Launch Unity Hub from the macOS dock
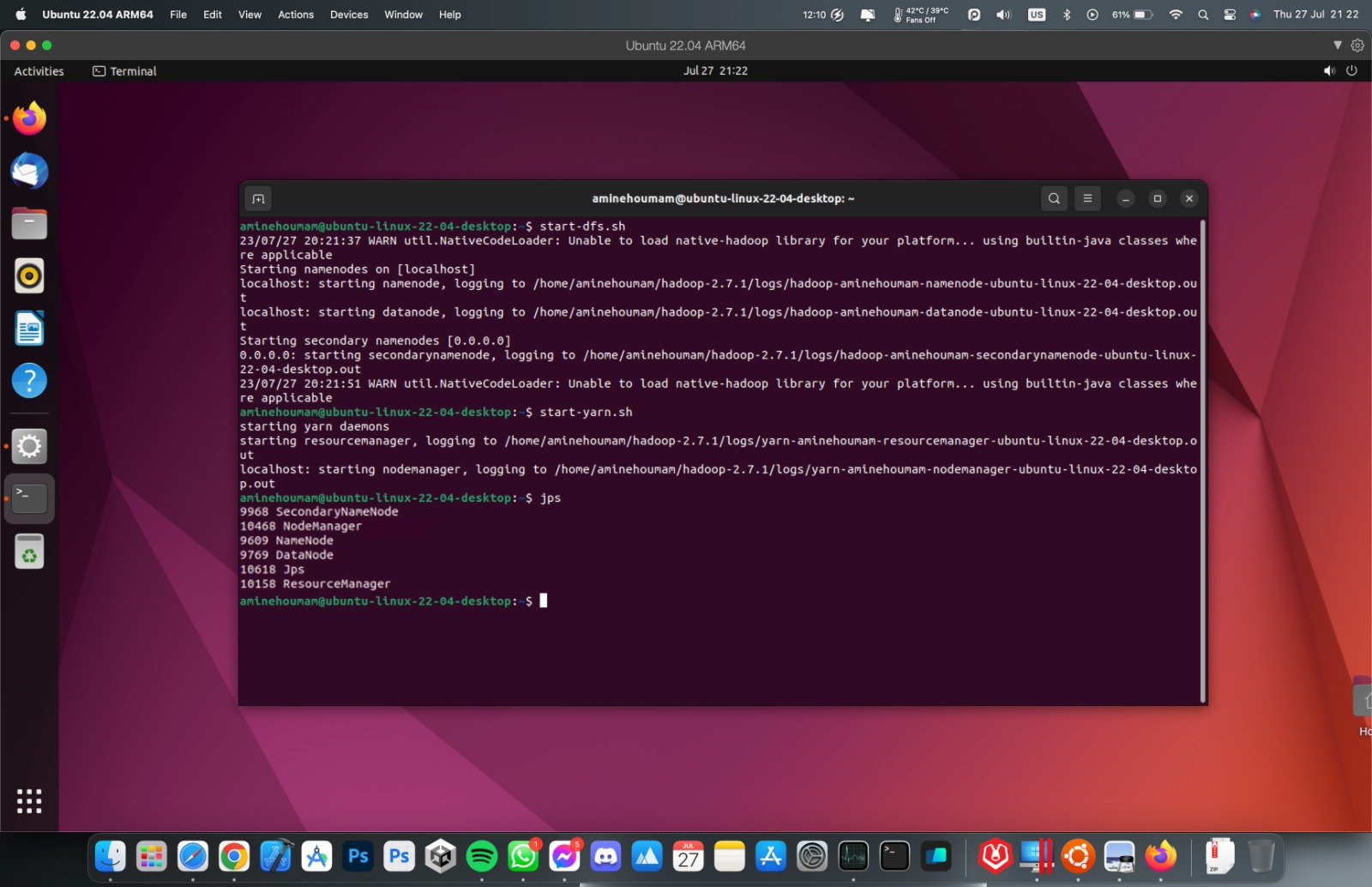The image size is (1372, 887). 440,855
